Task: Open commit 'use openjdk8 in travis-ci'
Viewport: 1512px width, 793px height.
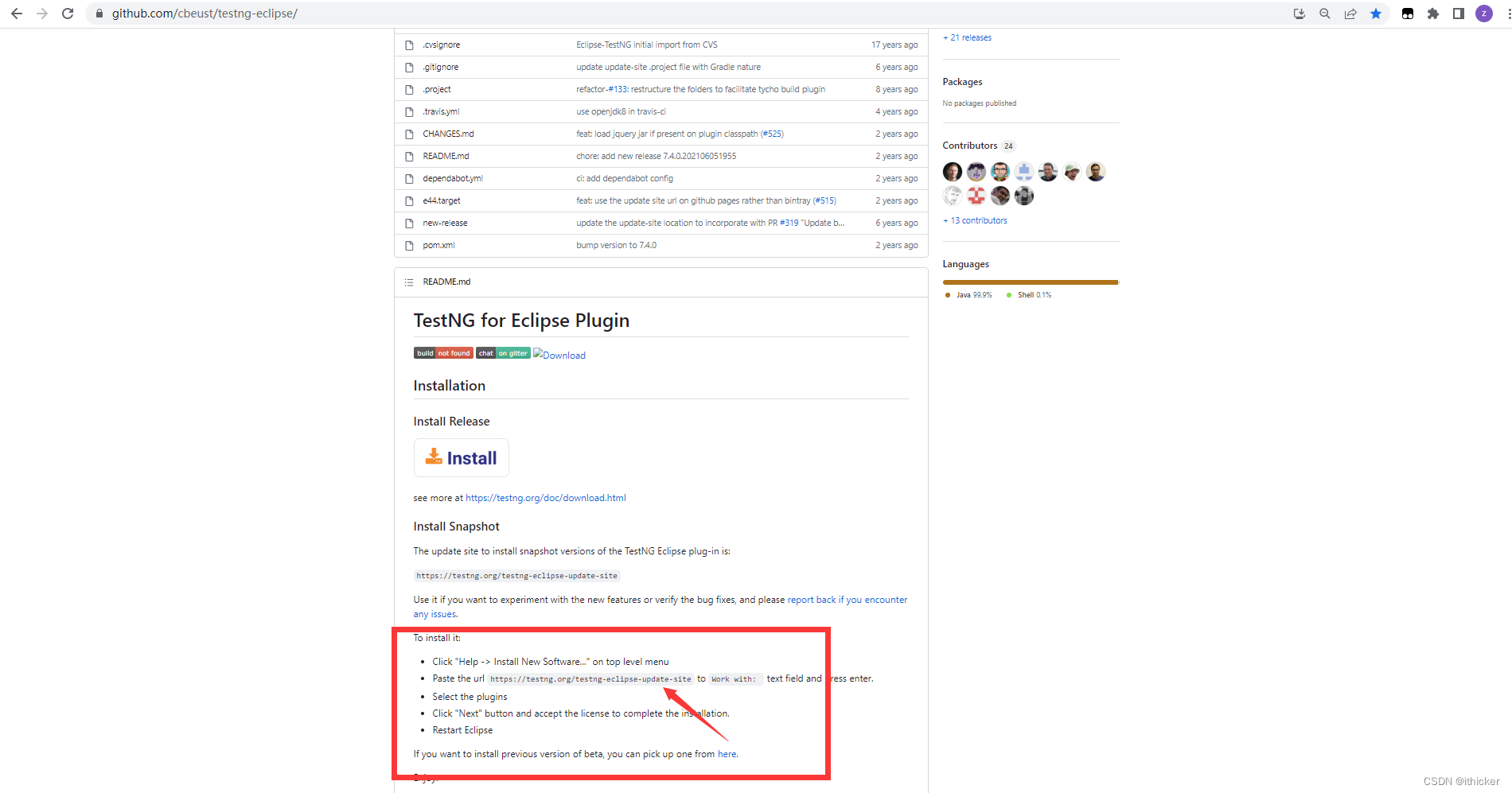Action: click(x=621, y=111)
